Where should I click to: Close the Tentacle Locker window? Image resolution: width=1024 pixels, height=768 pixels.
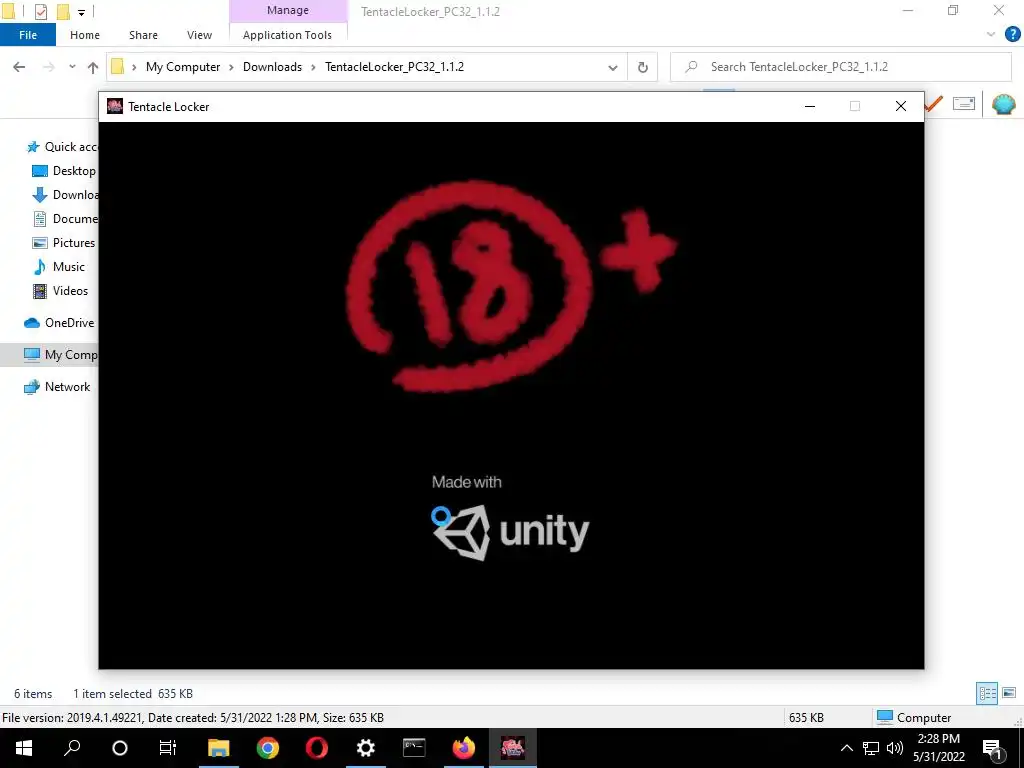coord(901,106)
